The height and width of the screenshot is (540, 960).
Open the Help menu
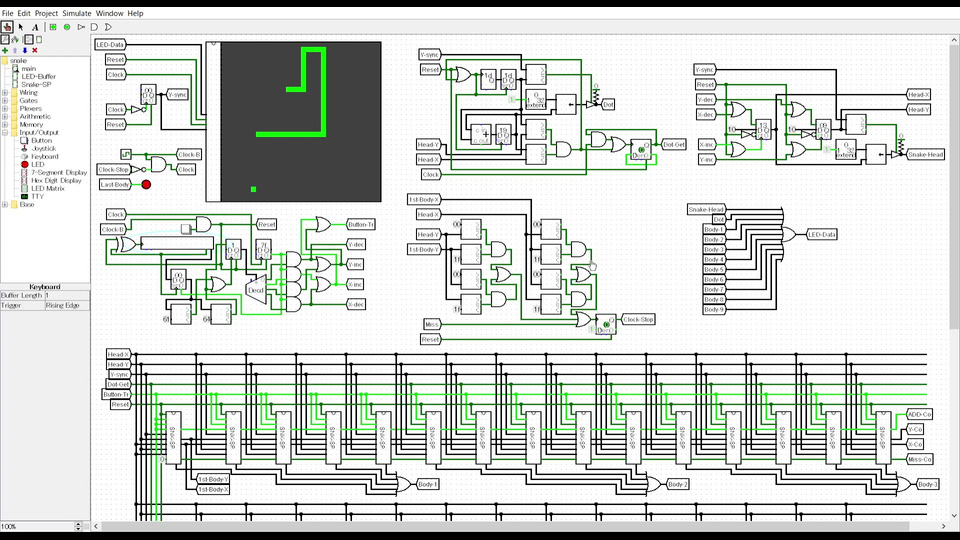click(x=135, y=13)
